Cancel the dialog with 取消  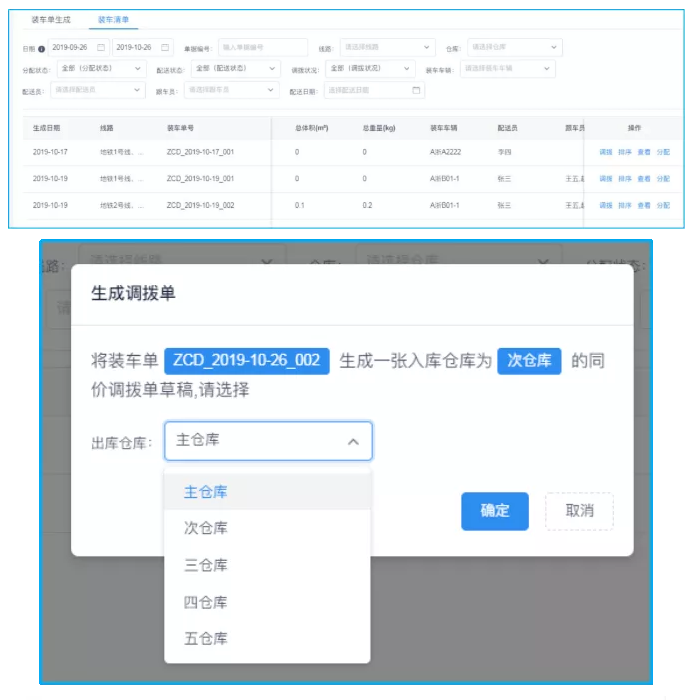579,511
